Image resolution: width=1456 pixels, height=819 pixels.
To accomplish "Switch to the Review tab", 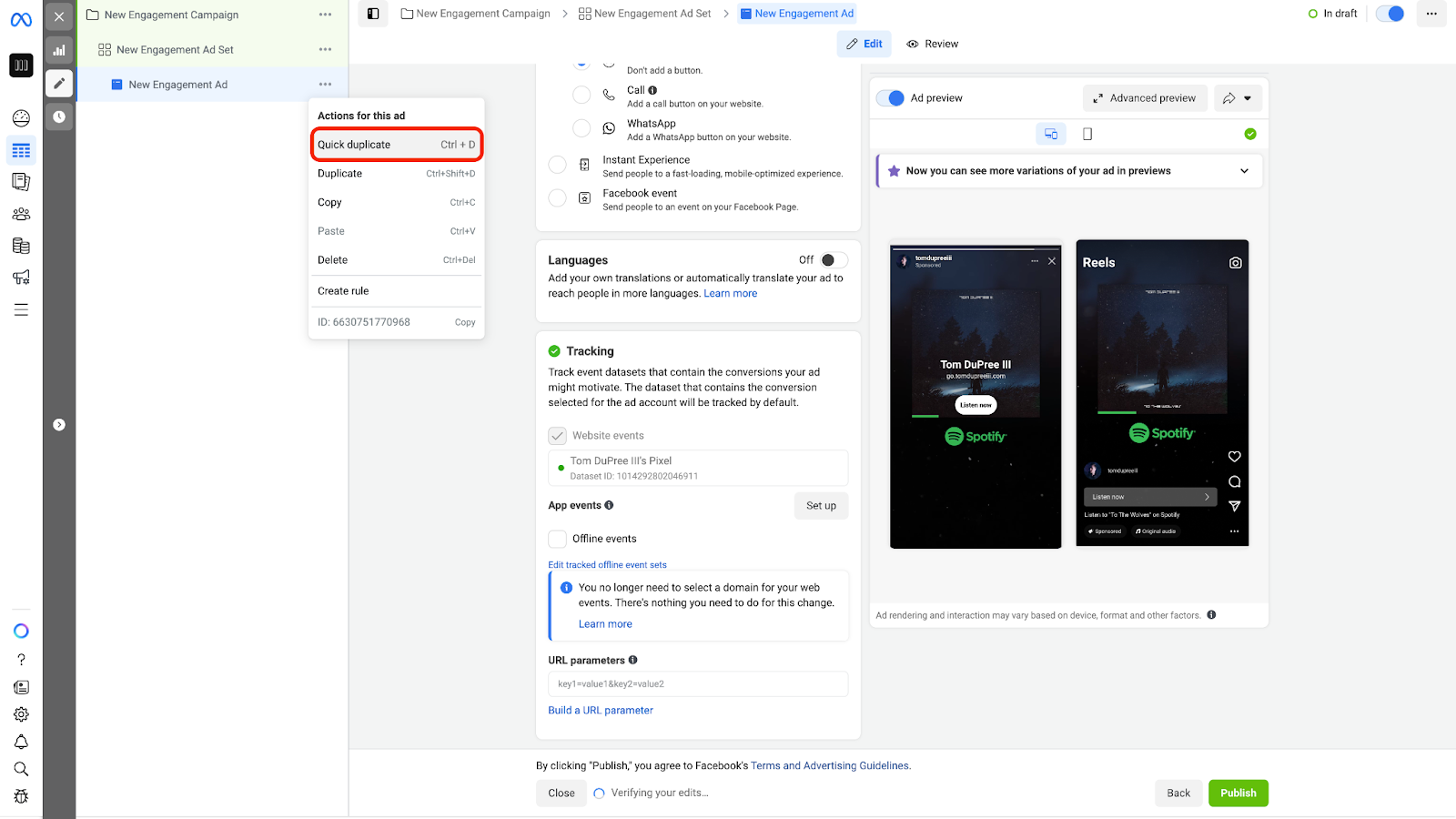I will 933,44.
